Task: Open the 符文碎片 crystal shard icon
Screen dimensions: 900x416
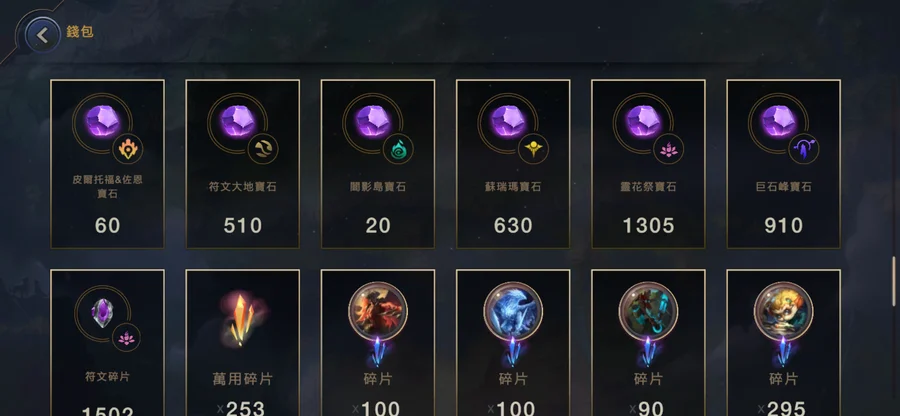Action: 102,313
